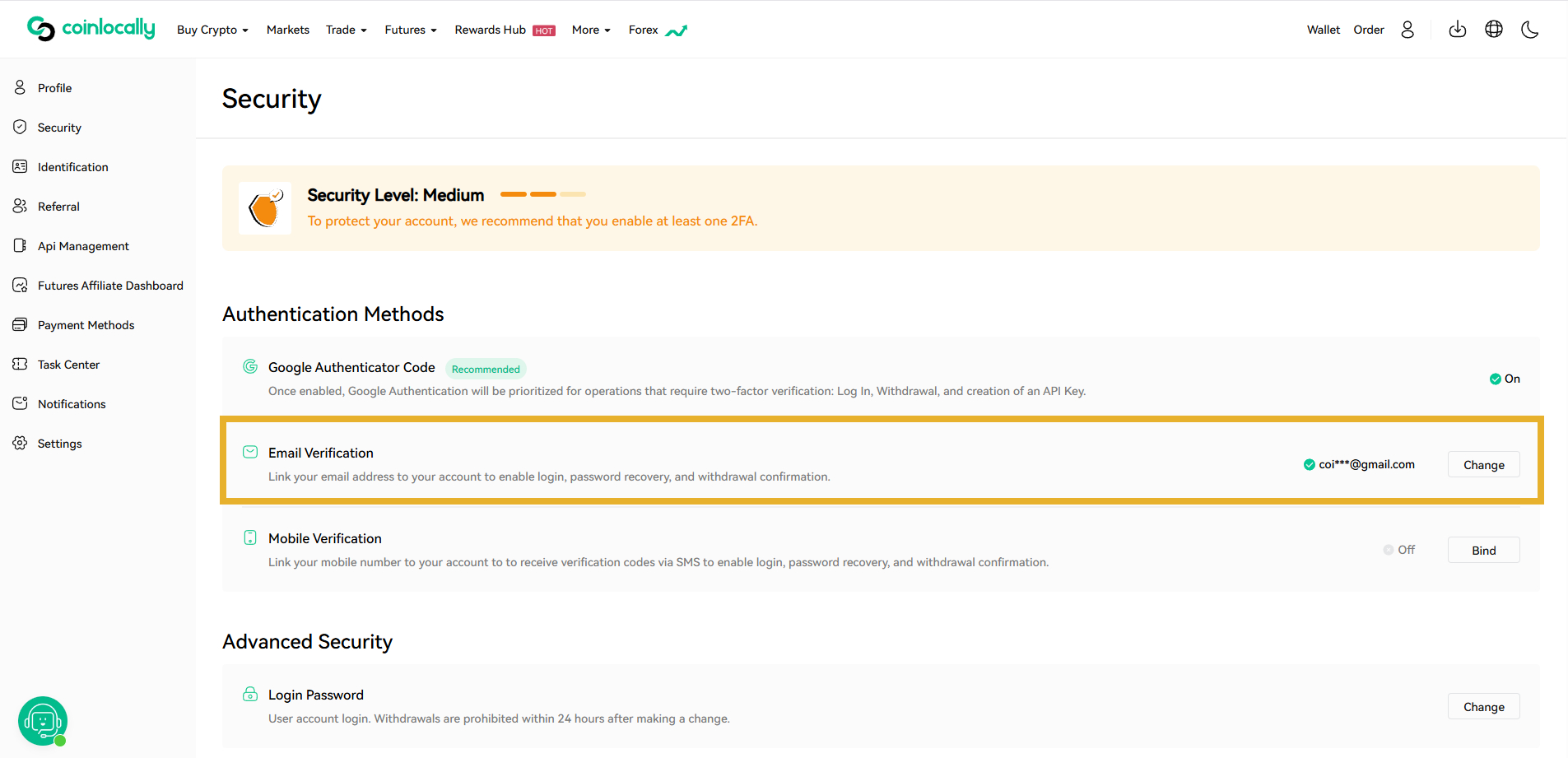Open Rewards Hub from the navbar
1568x758 pixels.
[x=491, y=30]
